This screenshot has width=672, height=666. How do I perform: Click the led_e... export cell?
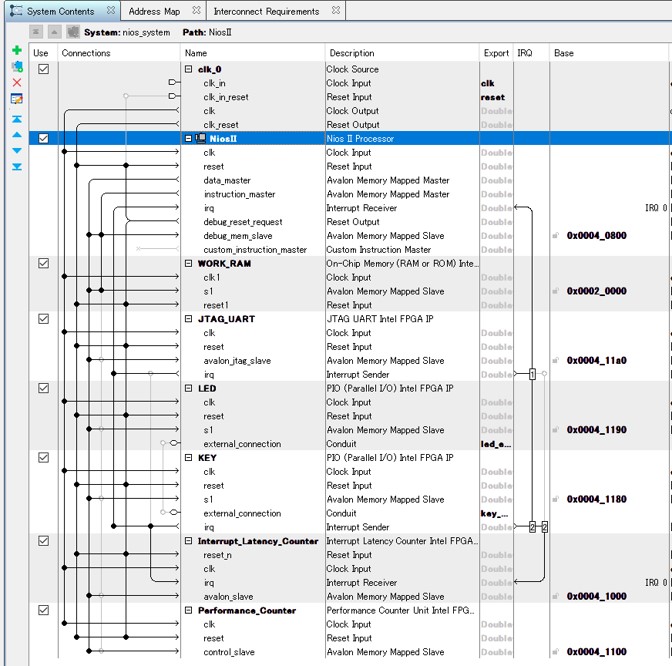click(496, 444)
